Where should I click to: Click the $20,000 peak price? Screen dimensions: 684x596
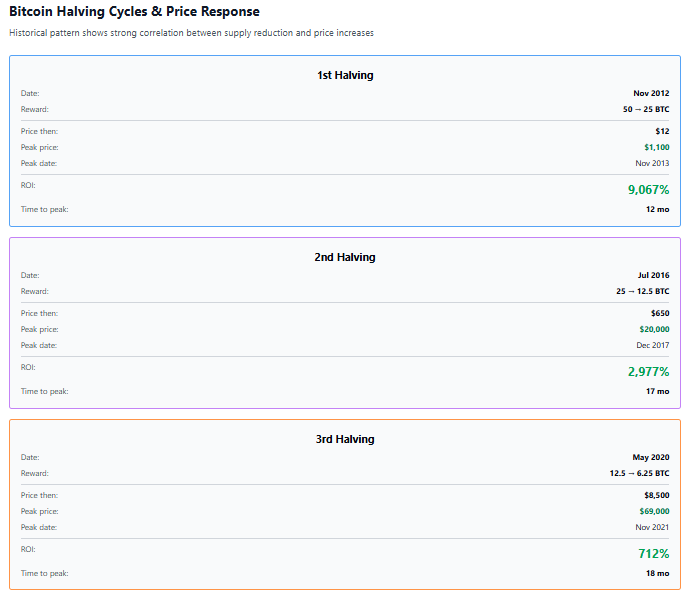654,329
